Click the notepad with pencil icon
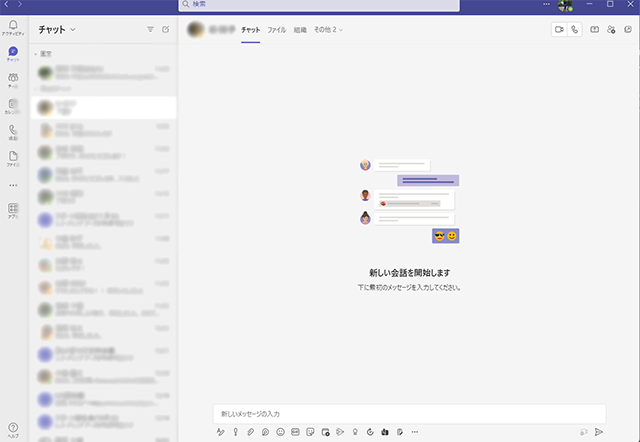640x442 pixels. [x=400, y=432]
